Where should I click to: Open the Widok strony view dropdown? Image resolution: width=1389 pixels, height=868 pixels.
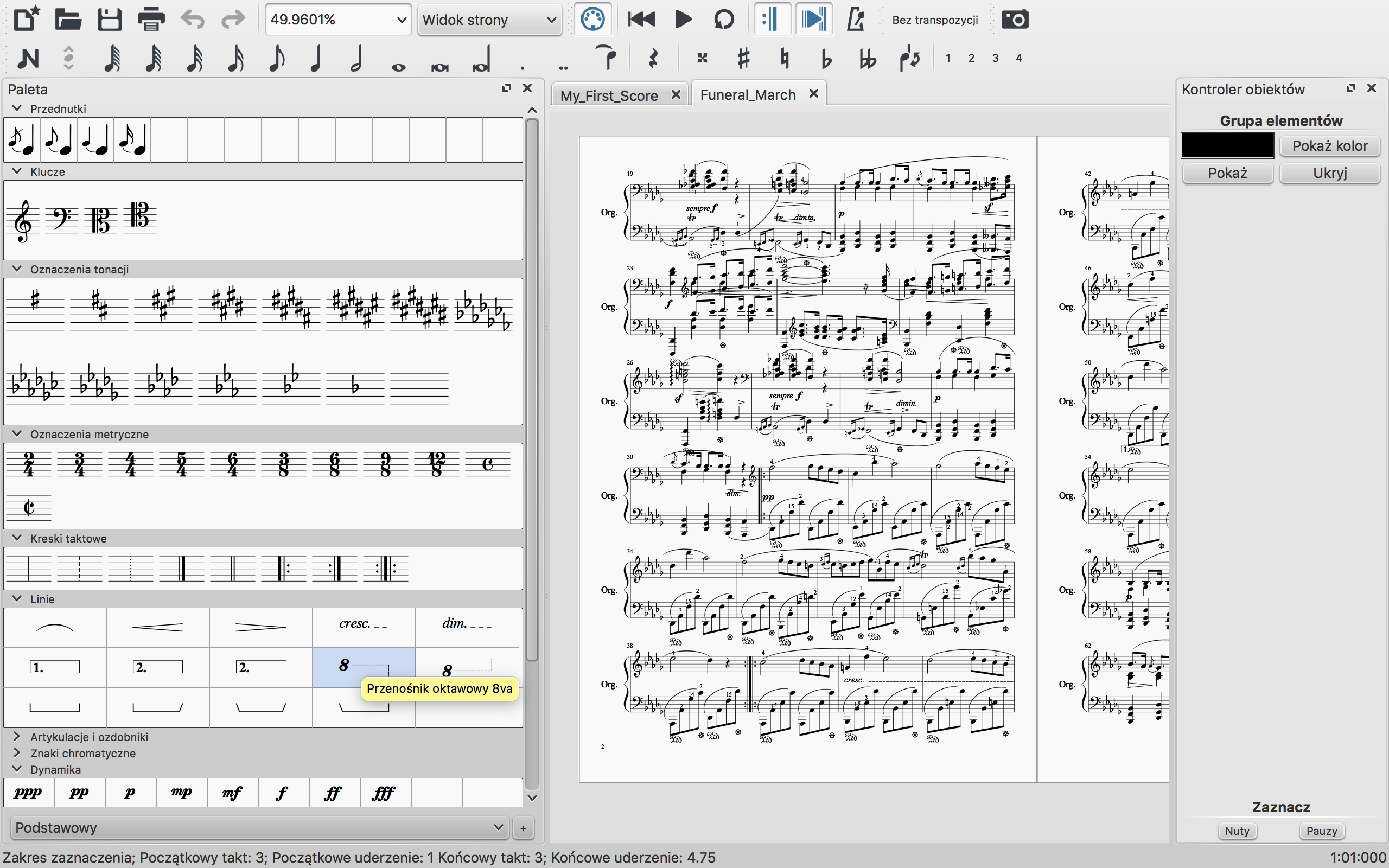click(x=489, y=20)
